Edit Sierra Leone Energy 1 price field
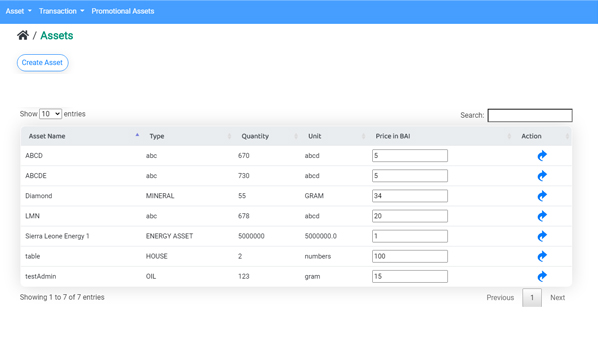Screen dimensions: 598x360 click(x=410, y=236)
